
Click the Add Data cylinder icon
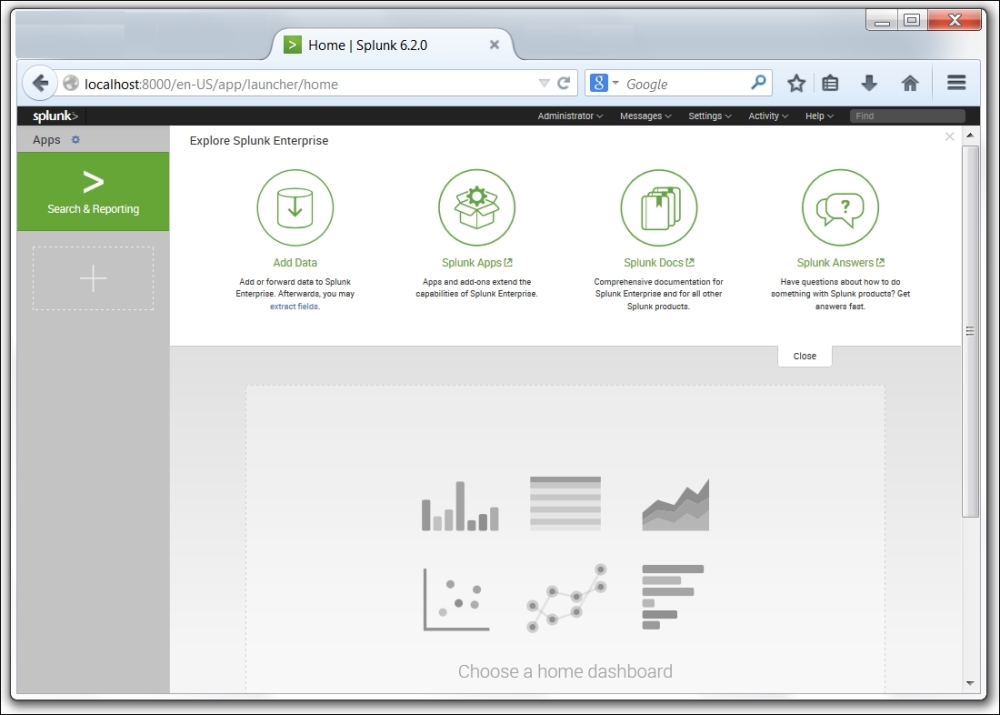pyautogui.click(x=295, y=207)
